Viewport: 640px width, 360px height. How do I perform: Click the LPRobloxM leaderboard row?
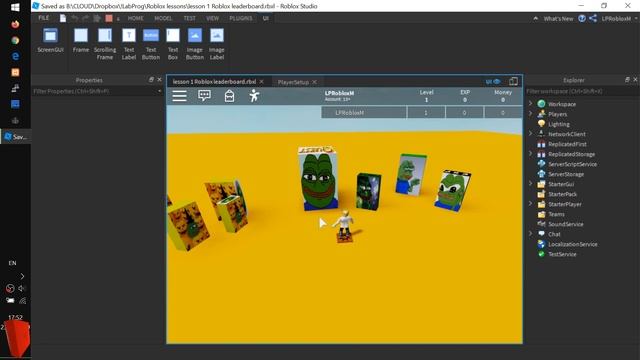pos(422,112)
